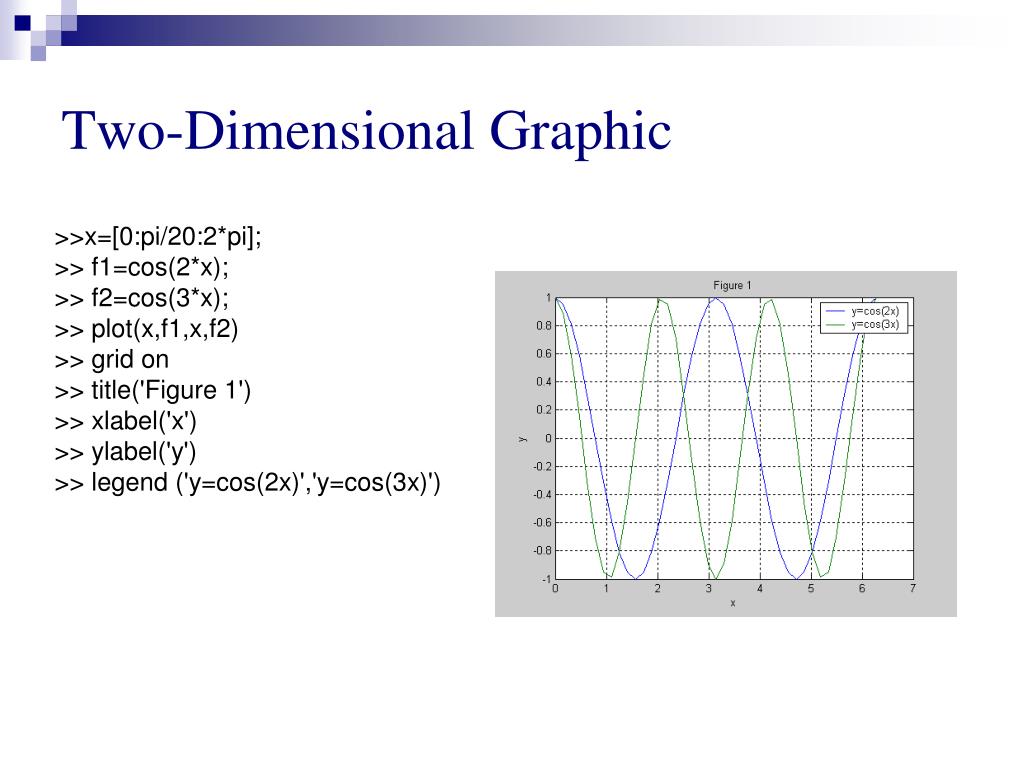Click the line '>> f2=cos(3*x);'
Screen dimensions: 1024x768
point(142,298)
